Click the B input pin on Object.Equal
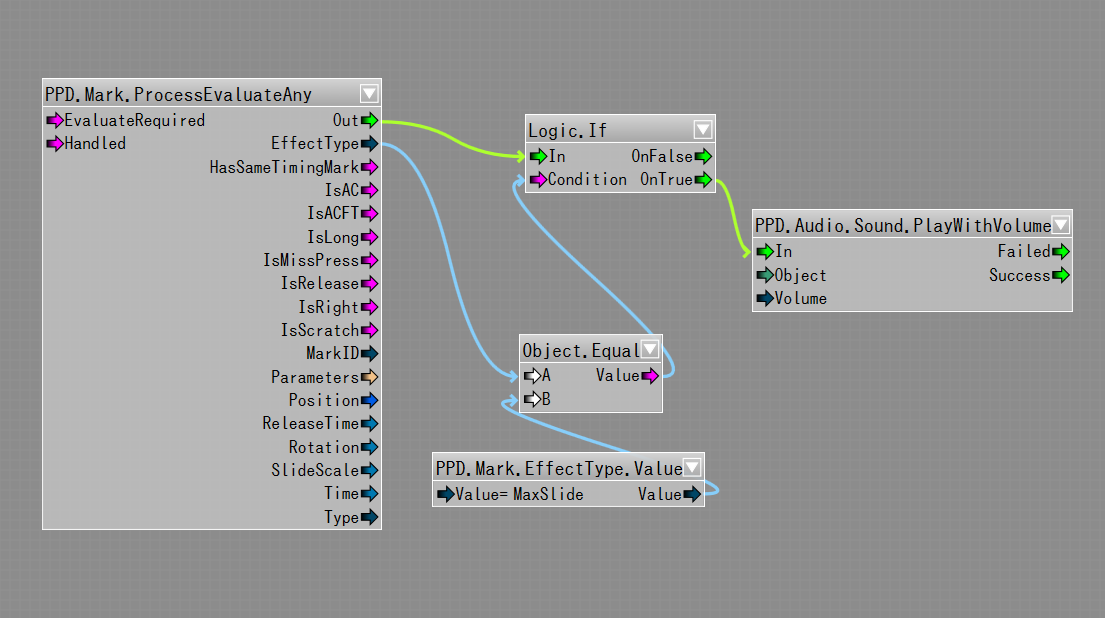Viewport: 1105px width, 618px height. (532, 400)
